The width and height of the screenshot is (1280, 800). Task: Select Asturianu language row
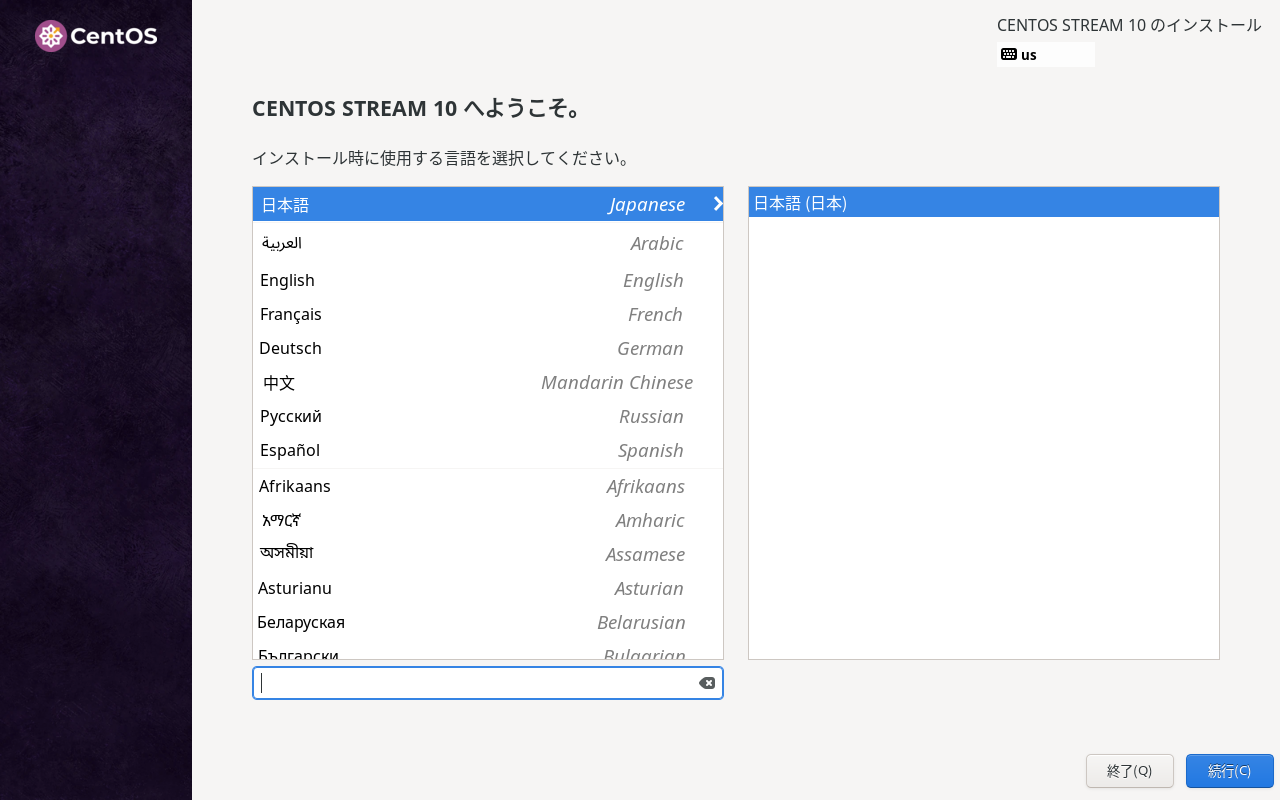[x=487, y=588]
